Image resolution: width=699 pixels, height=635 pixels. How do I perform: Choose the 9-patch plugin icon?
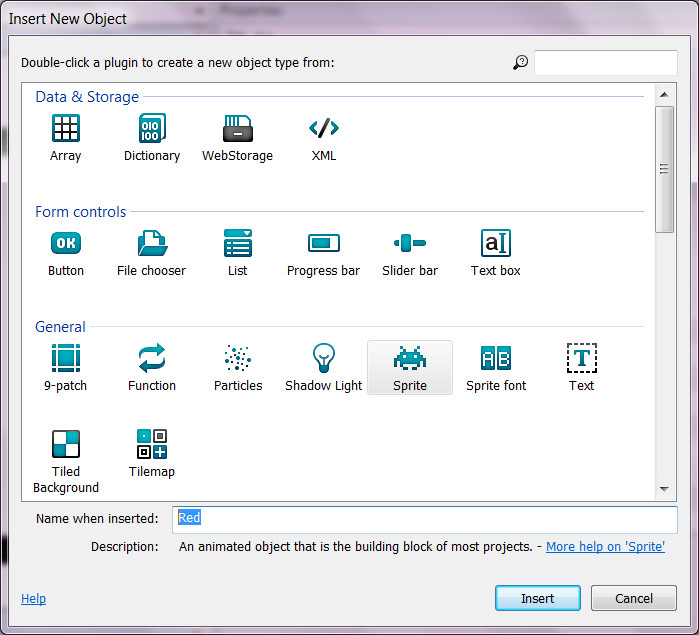66,359
